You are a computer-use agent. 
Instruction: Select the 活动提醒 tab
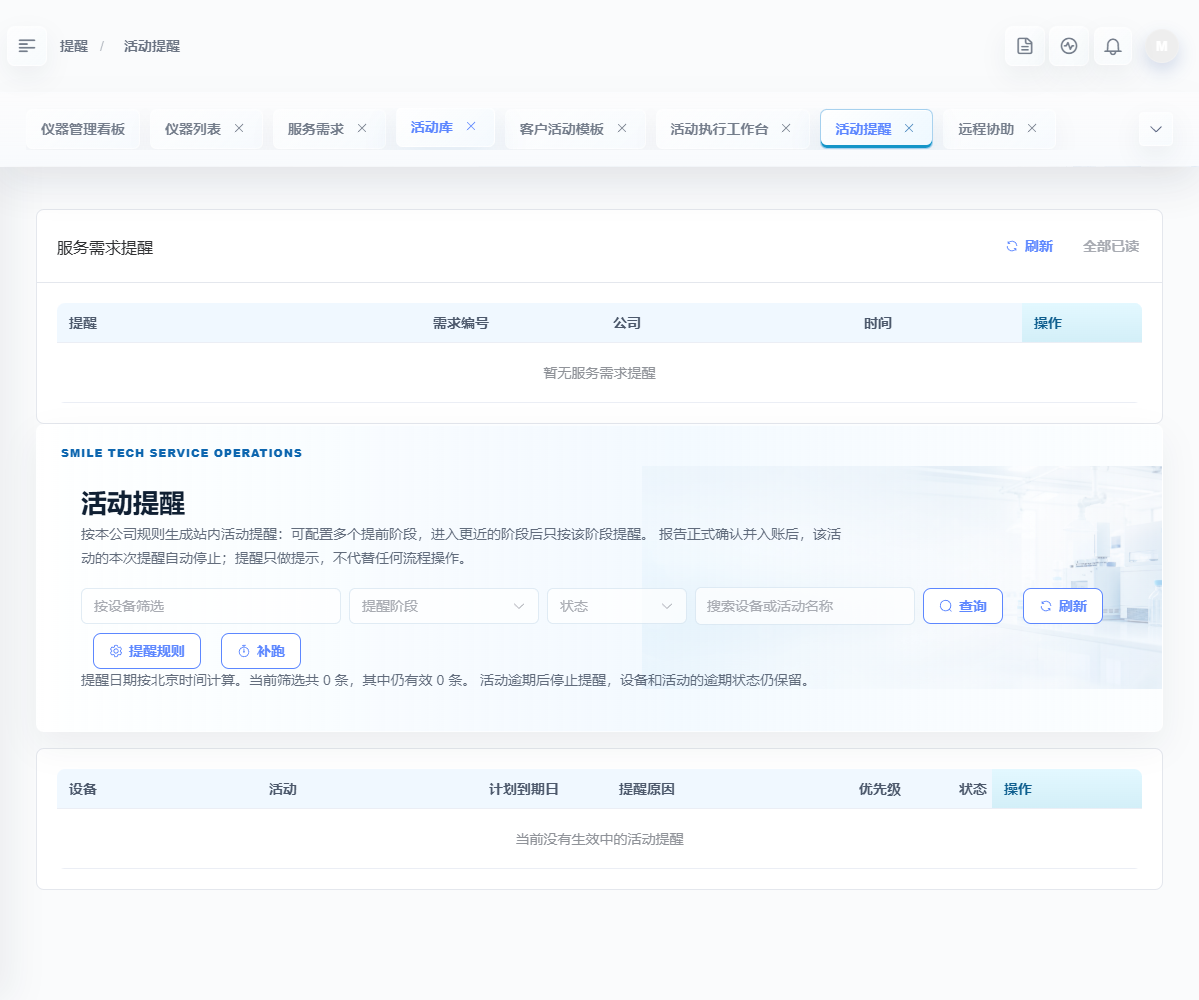point(863,128)
